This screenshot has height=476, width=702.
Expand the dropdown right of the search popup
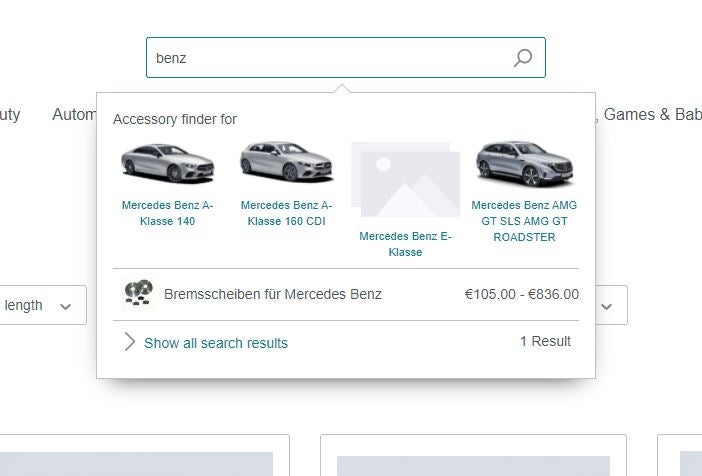[612, 305]
